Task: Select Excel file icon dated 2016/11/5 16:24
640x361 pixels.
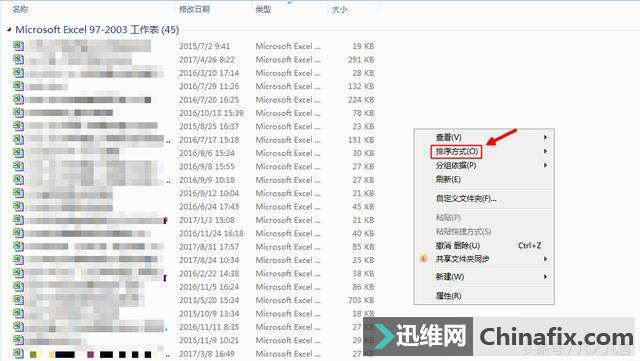Action: [x=18, y=287]
